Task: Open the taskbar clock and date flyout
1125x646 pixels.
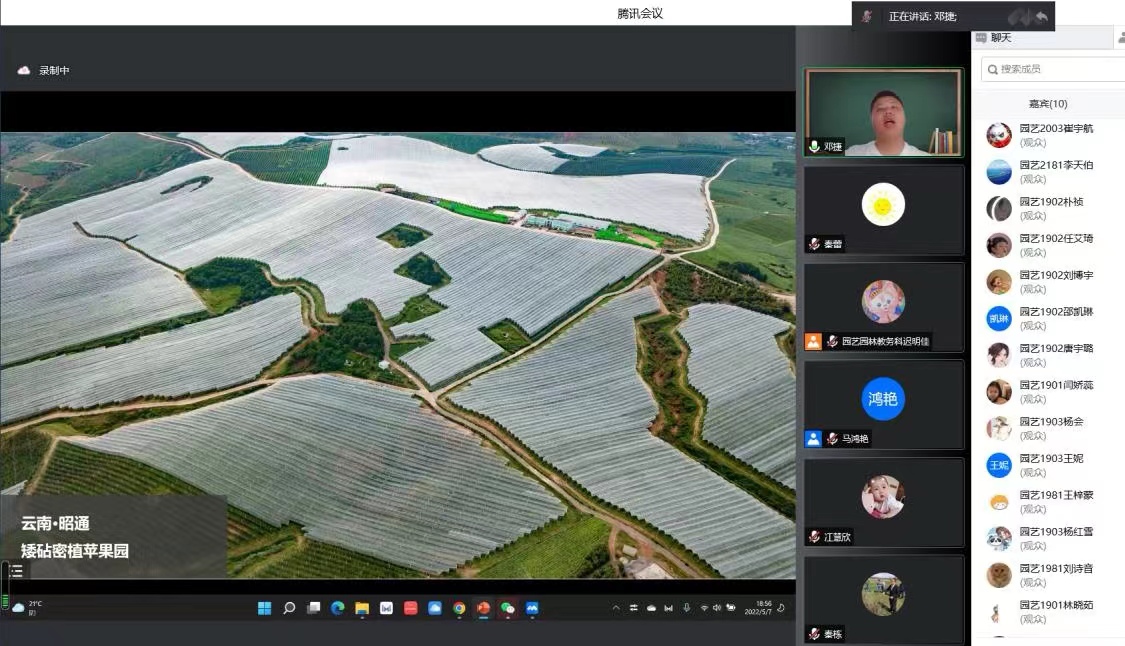Action: point(764,608)
